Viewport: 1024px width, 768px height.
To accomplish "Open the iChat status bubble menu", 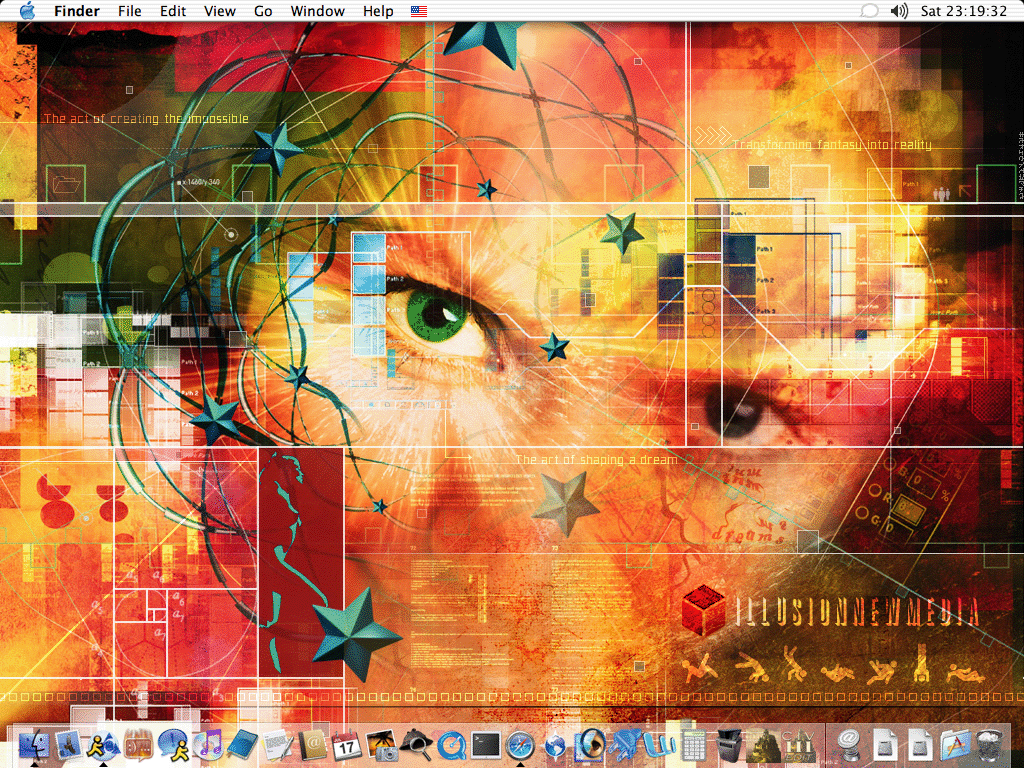I will (x=869, y=11).
